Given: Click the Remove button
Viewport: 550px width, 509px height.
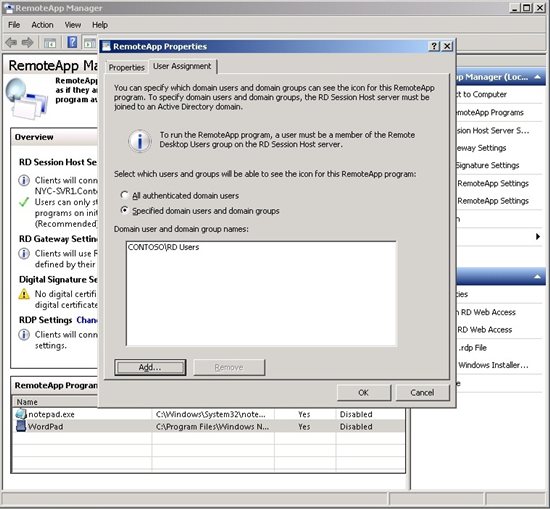Looking at the screenshot, I should click(x=229, y=367).
